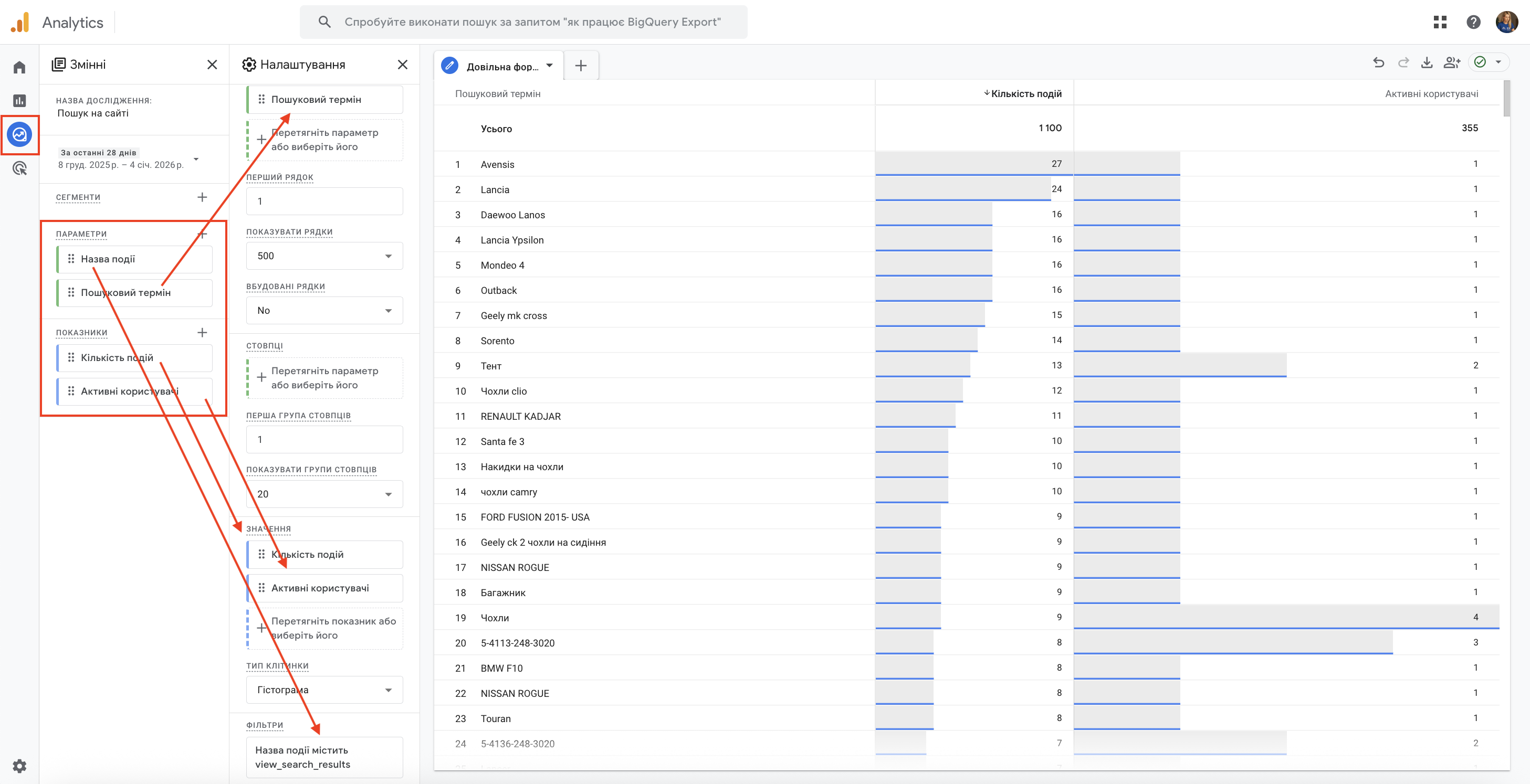
Task: Open the Advertising icon in sidebar
Action: 19,168
